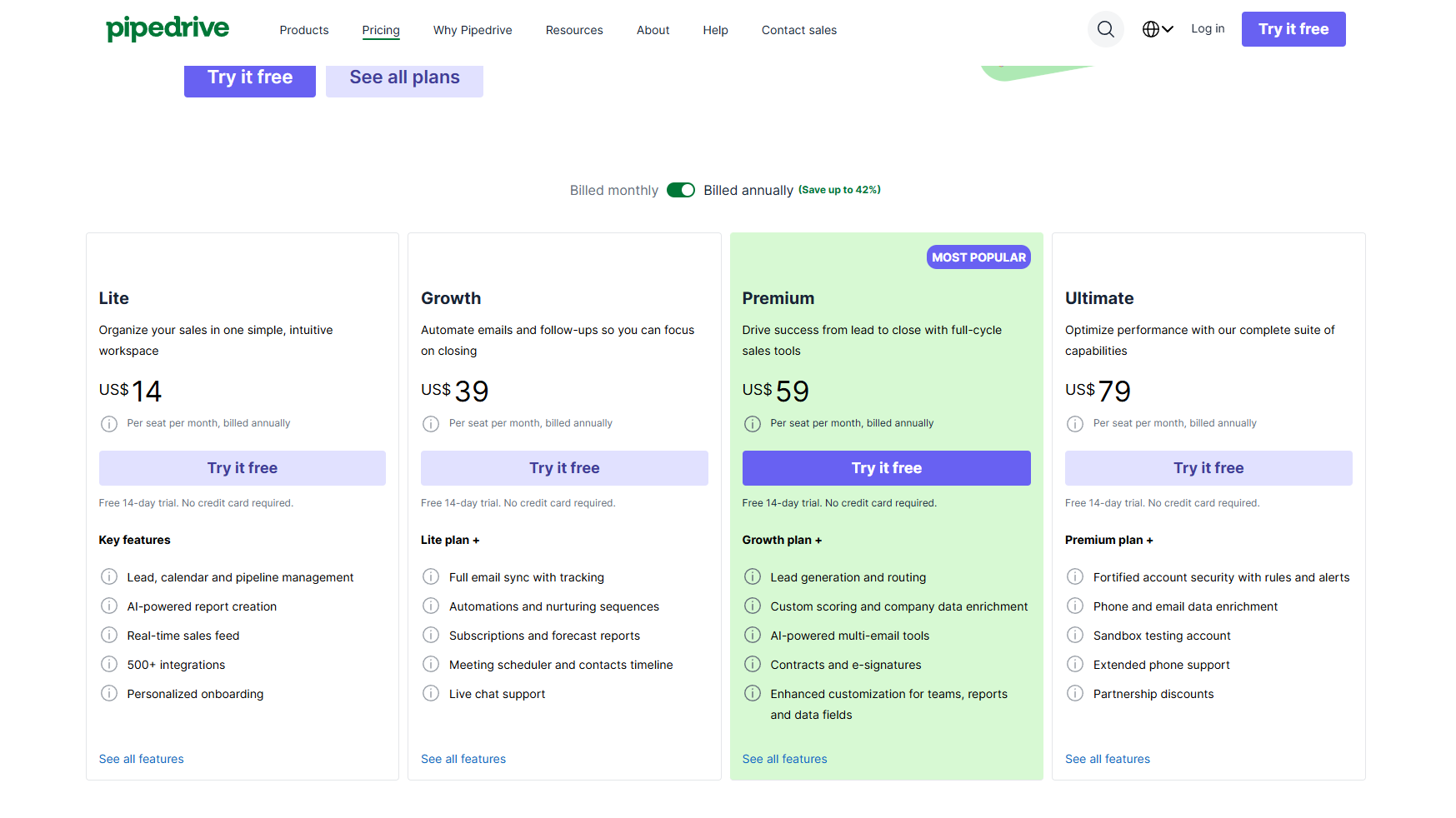This screenshot has width=1456, height=818.
Task: Click info icon for Live chat support
Action: point(431,693)
